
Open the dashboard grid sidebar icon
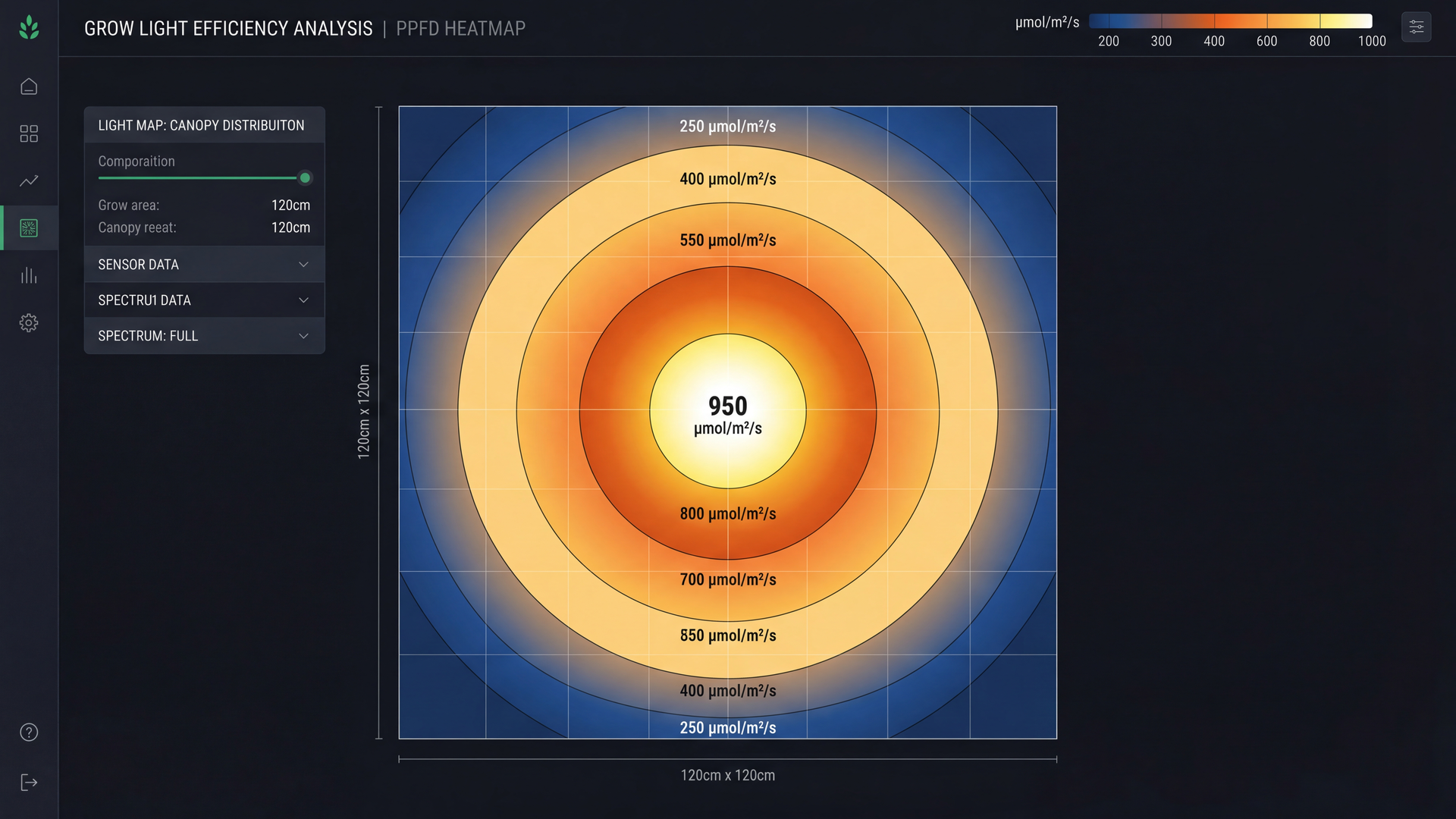(x=29, y=133)
